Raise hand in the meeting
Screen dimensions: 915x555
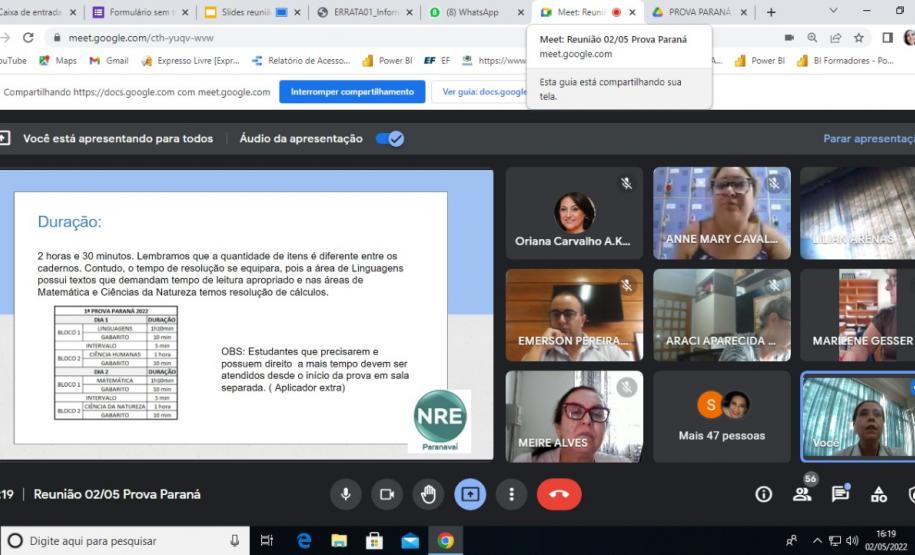click(x=428, y=494)
